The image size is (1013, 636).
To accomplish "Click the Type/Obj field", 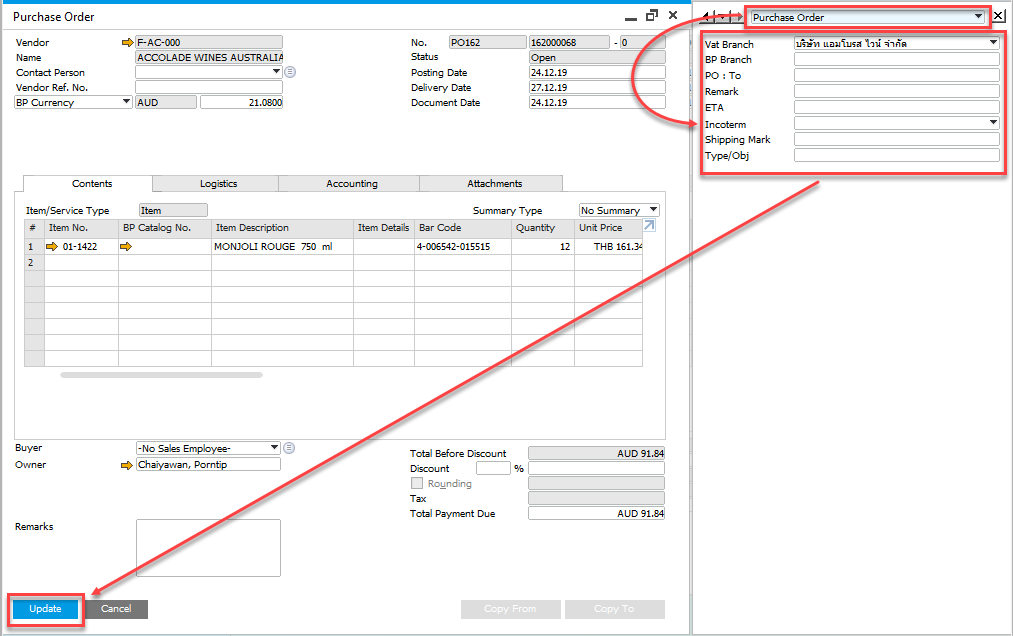I will [897, 155].
